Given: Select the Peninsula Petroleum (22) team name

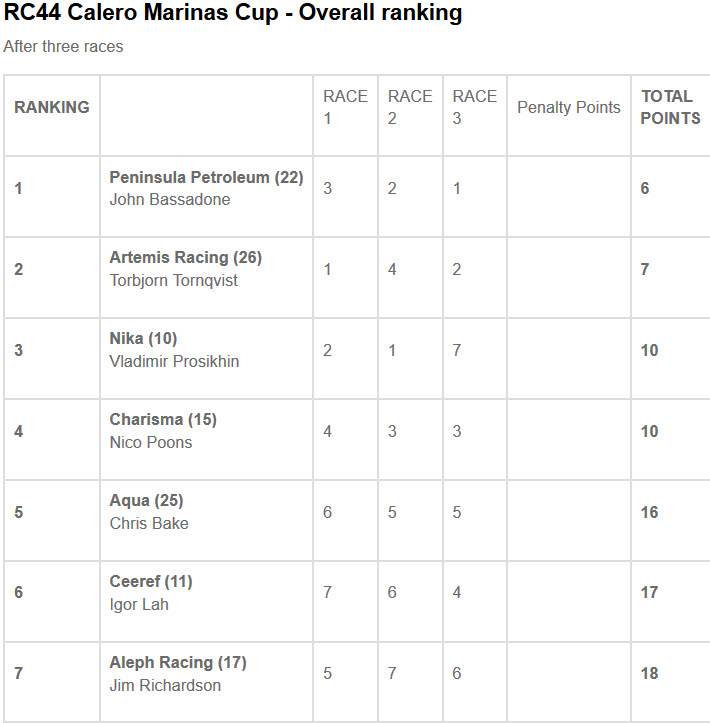Looking at the screenshot, I should coord(206,177).
